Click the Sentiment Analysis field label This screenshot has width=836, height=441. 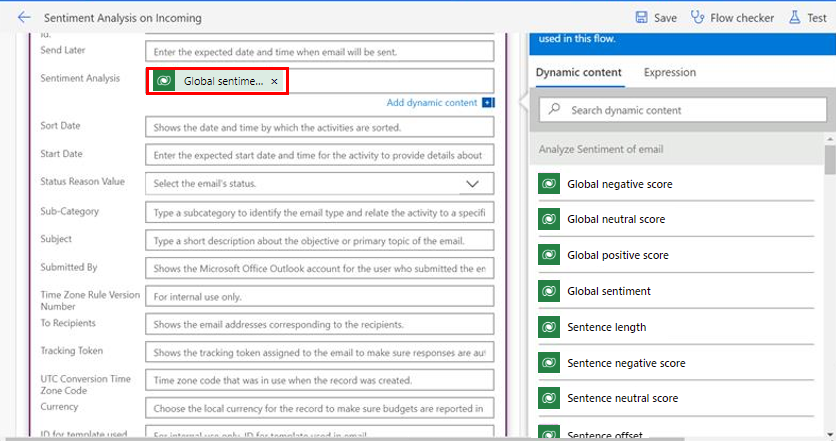(80, 78)
